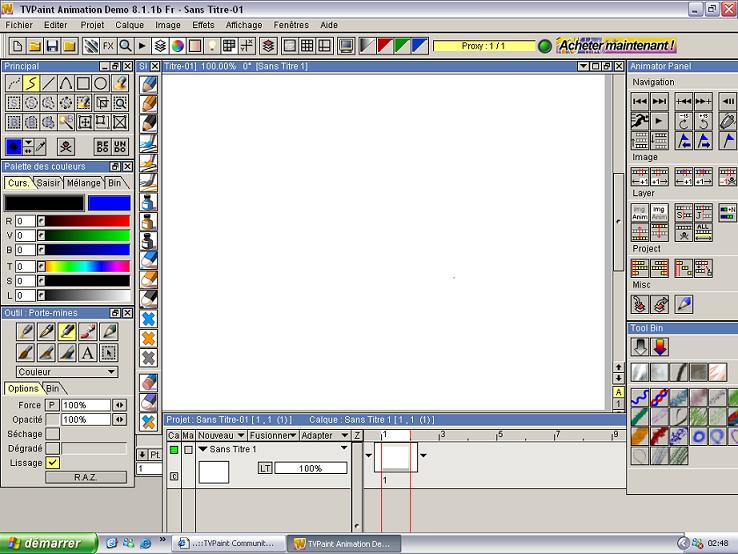
Task: Click the layer opacity 100% field
Action: click(x=311, y=468)
